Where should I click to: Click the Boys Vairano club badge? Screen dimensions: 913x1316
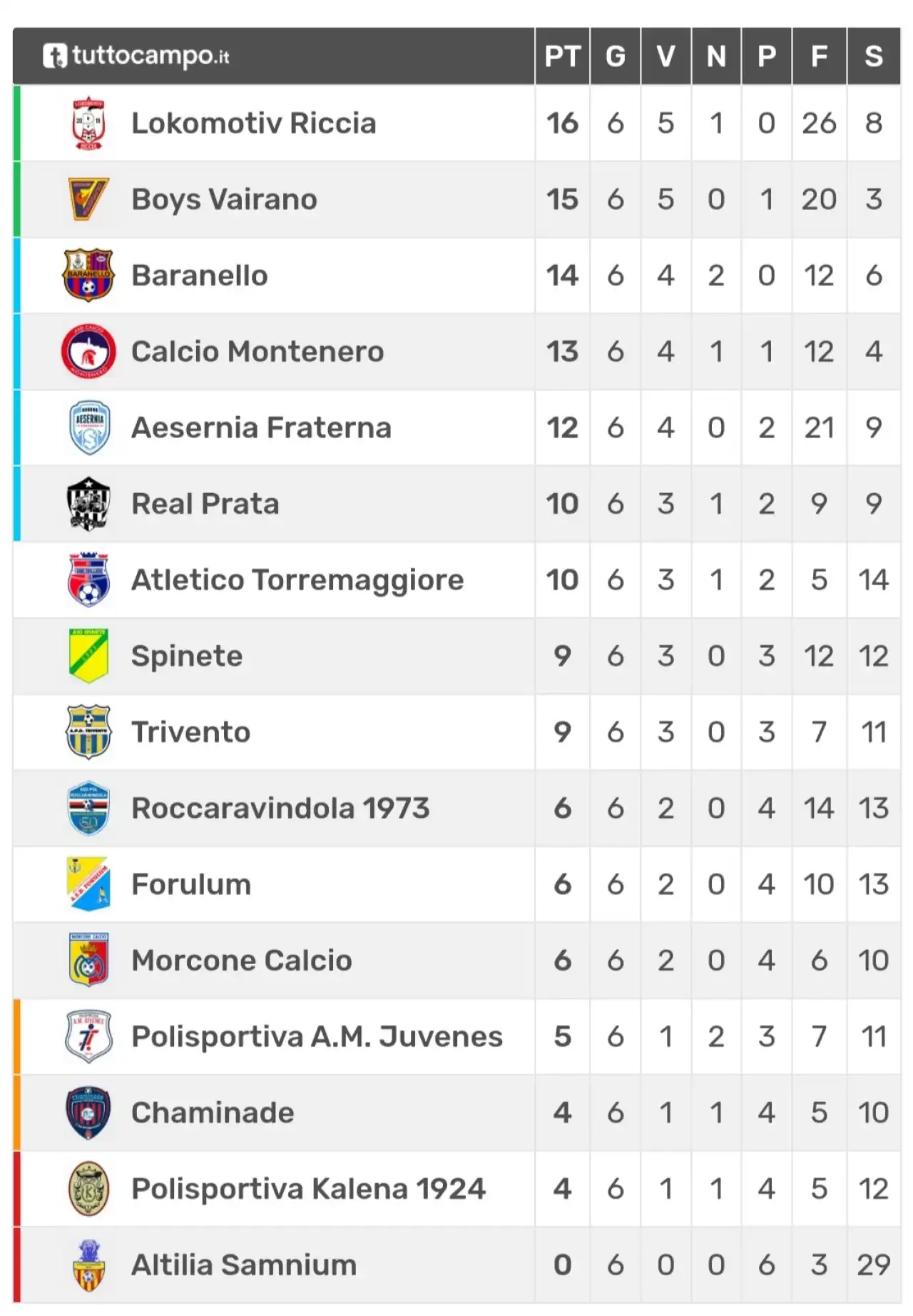pos(88,199)
